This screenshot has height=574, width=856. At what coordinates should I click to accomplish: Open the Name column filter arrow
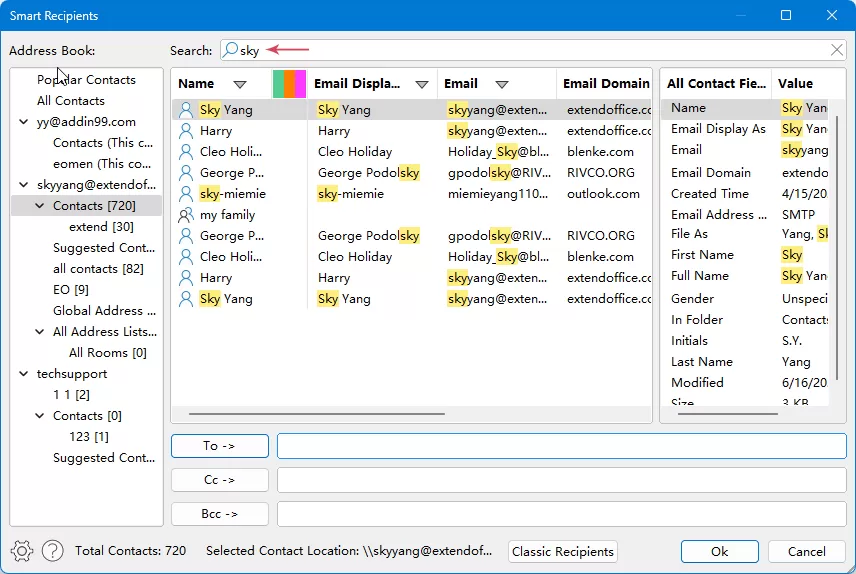[240, 84]
